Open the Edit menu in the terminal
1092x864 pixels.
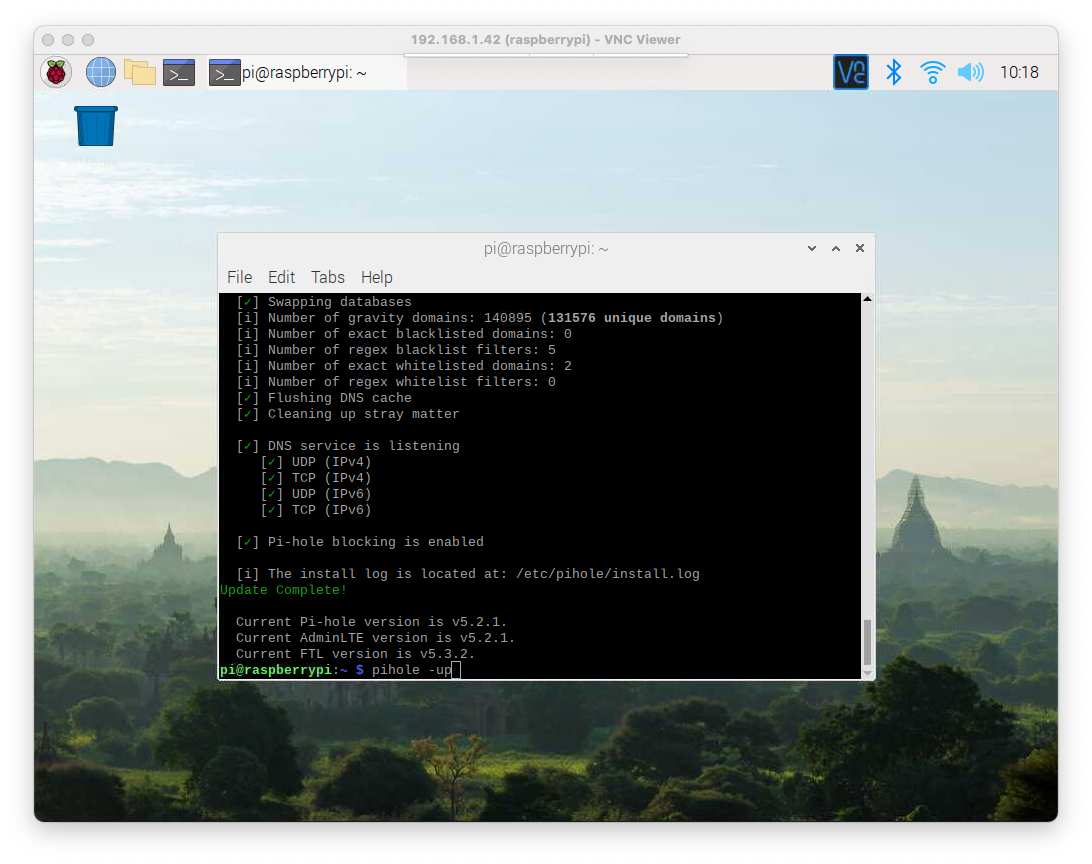coord(281,277)
